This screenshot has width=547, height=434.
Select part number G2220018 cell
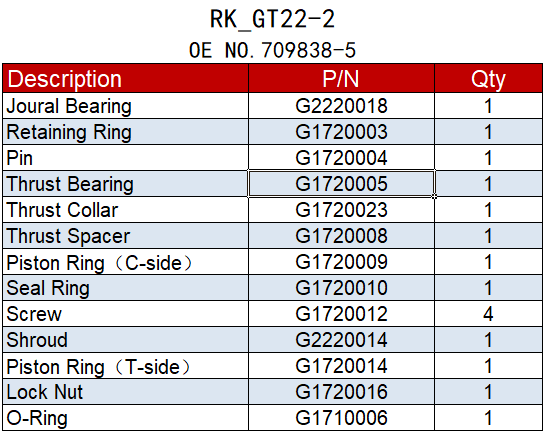(341, 106)
